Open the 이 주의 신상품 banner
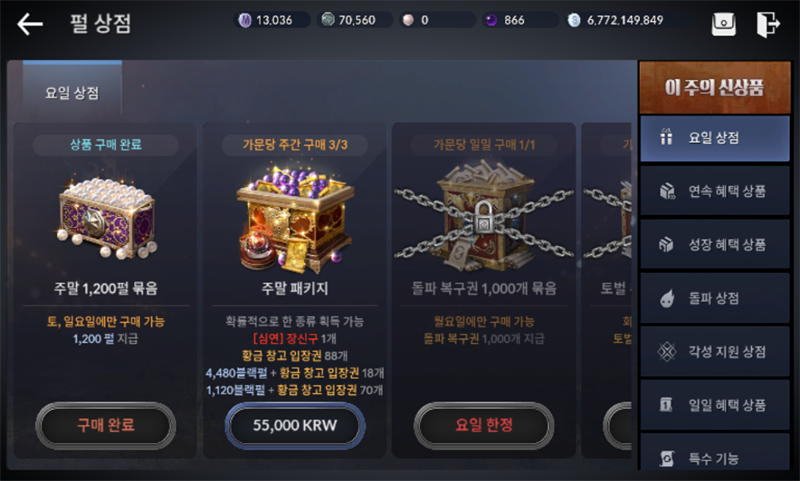Screen dimensions: 800x481 (714, 87)
